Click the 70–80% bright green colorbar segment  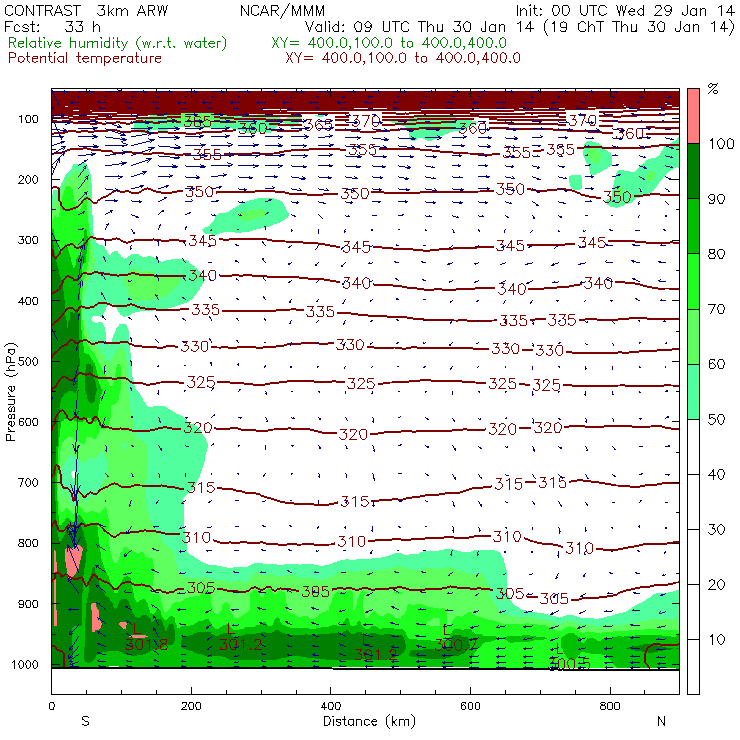tap(693, 281)
